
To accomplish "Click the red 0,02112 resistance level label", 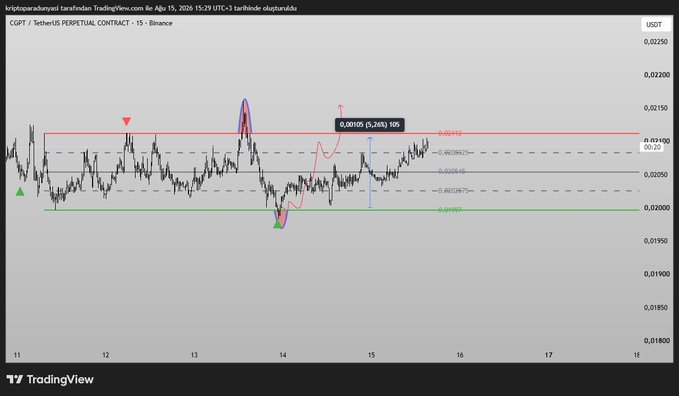I will click(x=449, y=133).
